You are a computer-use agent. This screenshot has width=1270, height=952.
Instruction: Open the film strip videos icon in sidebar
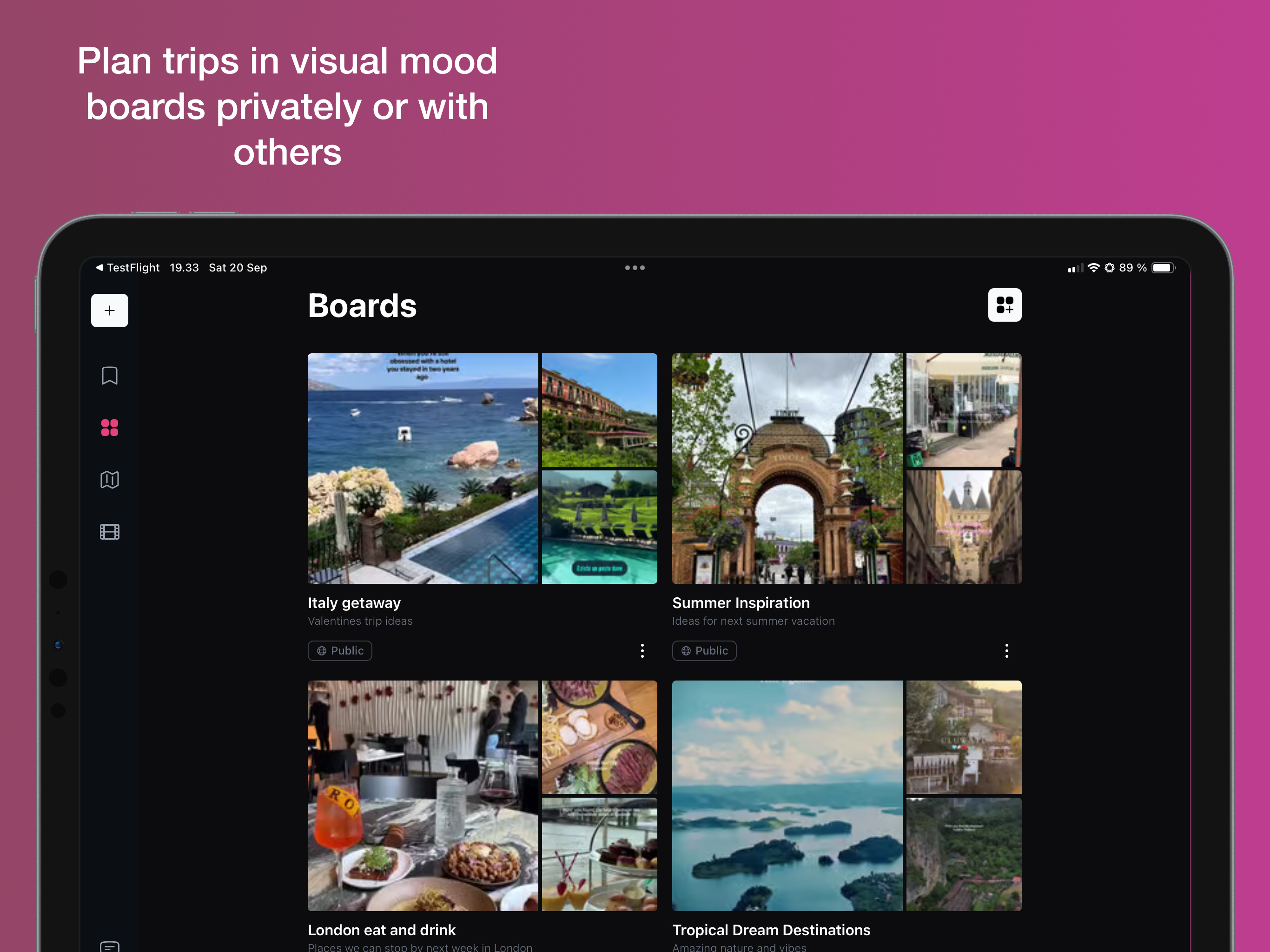pyautogui.click(x=110, y=532)
